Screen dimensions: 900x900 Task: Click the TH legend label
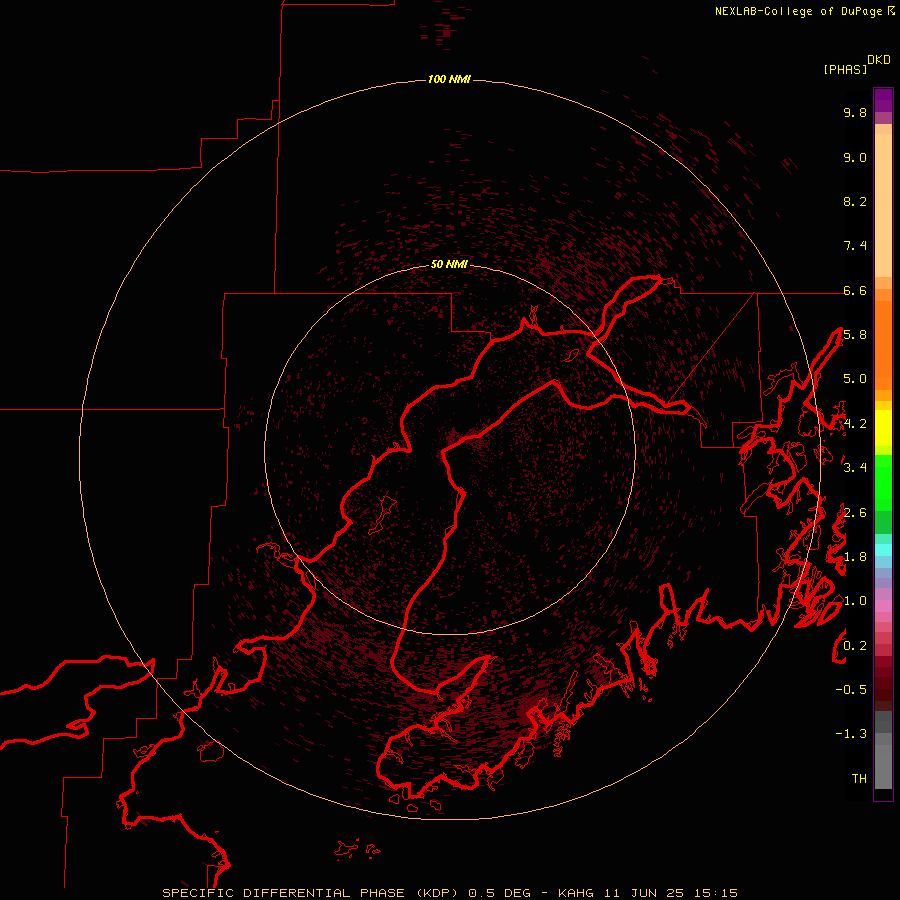coord(859,779)
